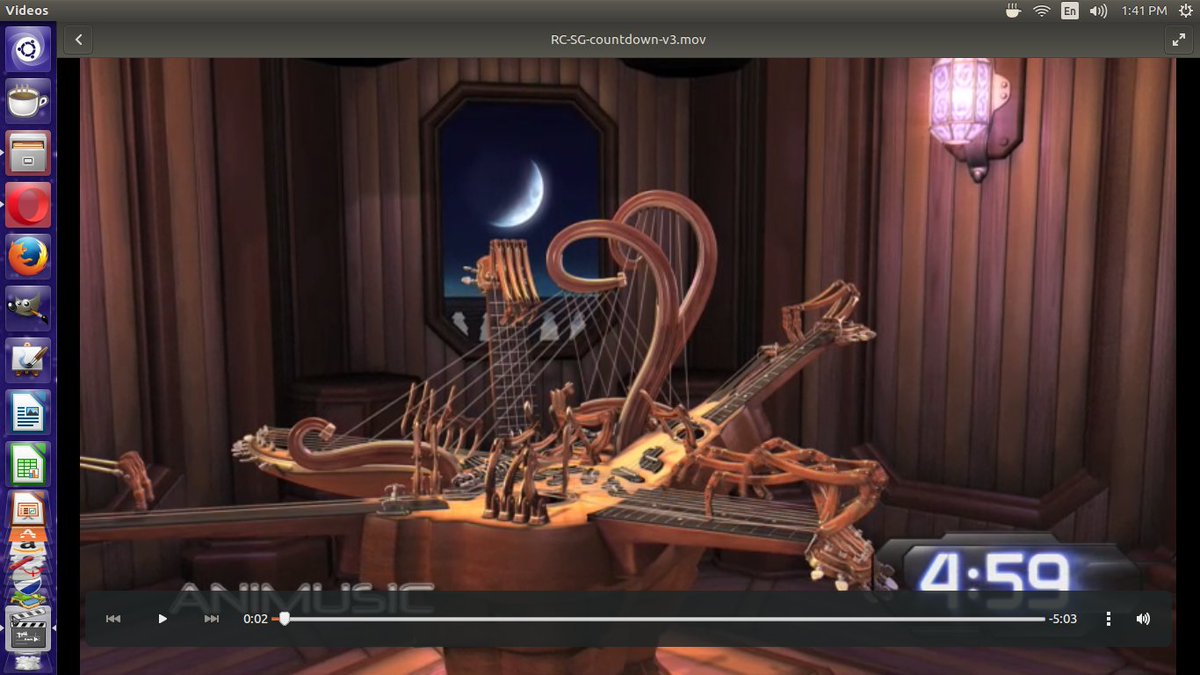The width and height of the screenshot is (1200, 675).
Task: Open the Videos app menu in top bar
Action: (27, 11)
